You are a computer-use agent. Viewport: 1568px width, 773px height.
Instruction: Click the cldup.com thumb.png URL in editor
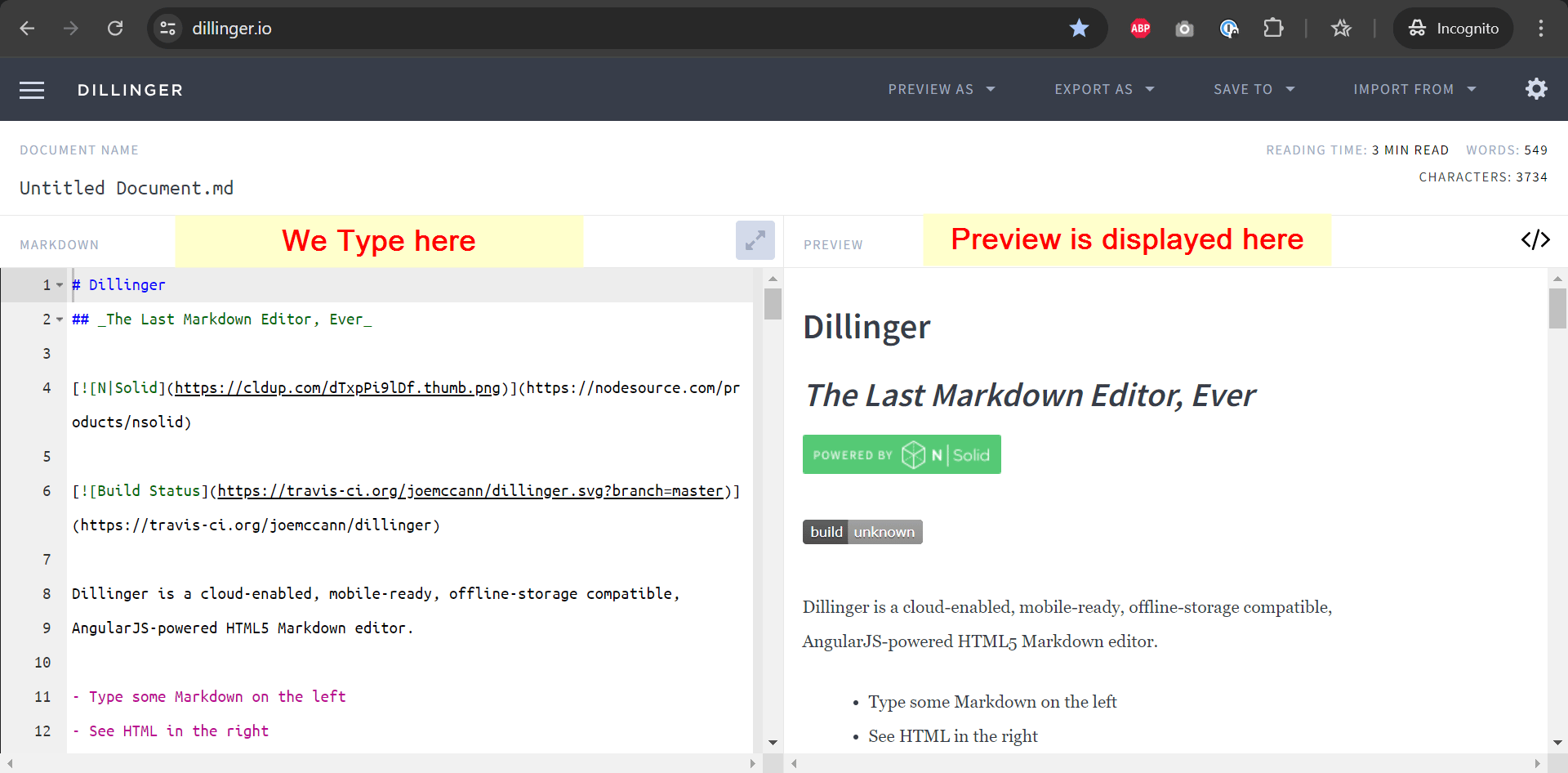pyautogui.click(x=337, y=388)
